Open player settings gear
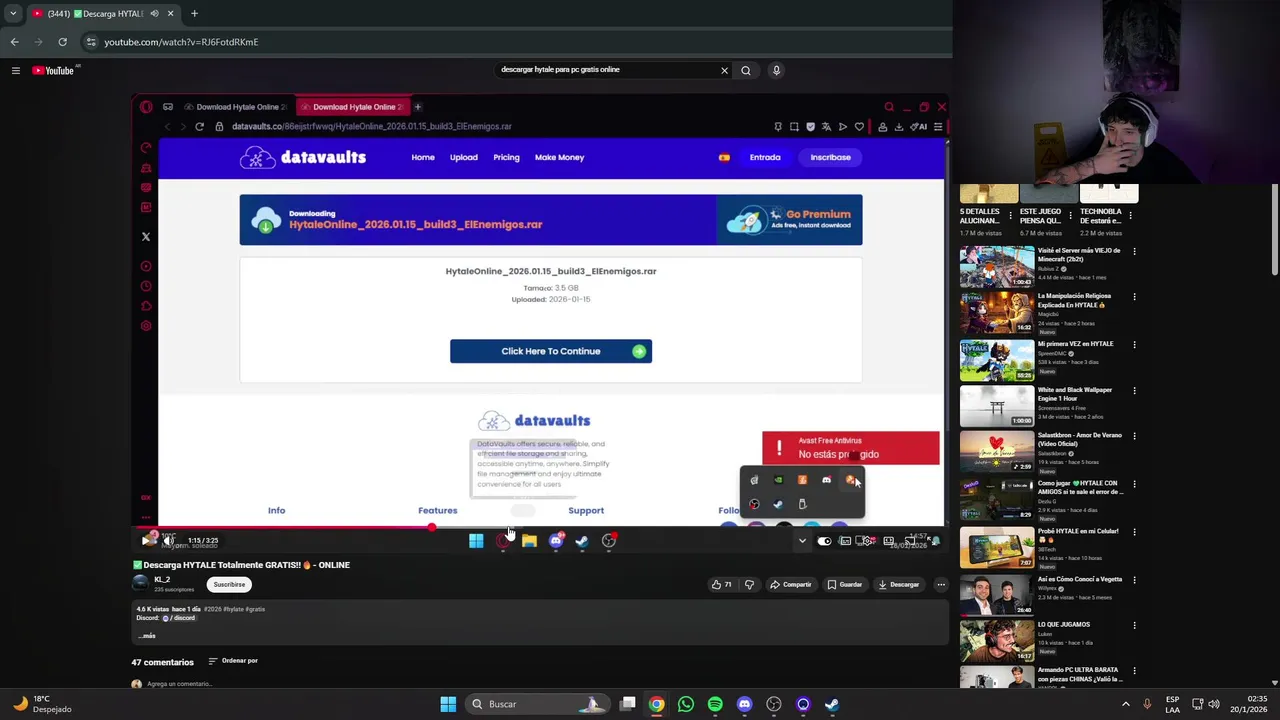The width and height of the screenshot is (1280, 720). click(x=867, y=540)
